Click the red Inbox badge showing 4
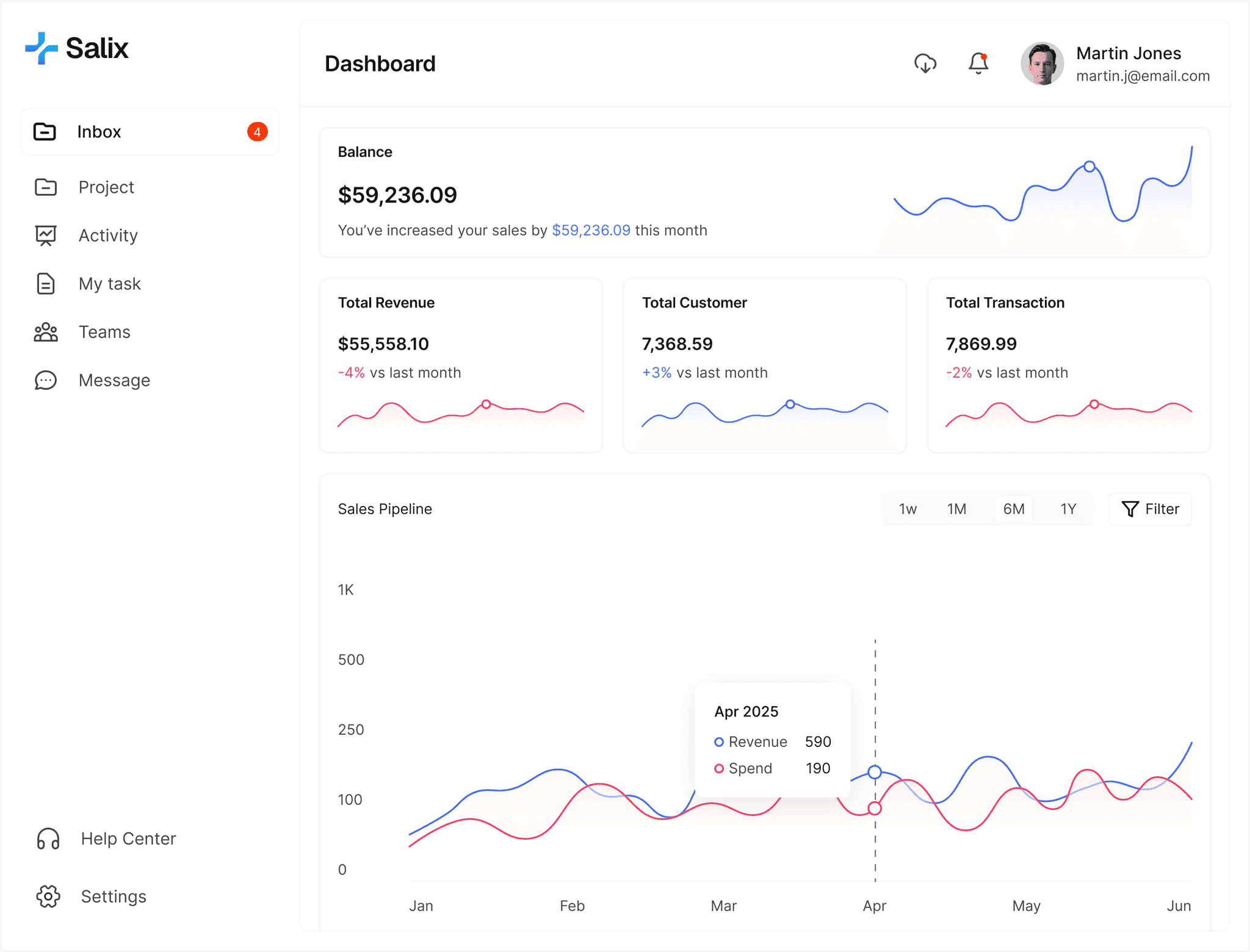Screen dimensions: 1250x952 [258, 132]
